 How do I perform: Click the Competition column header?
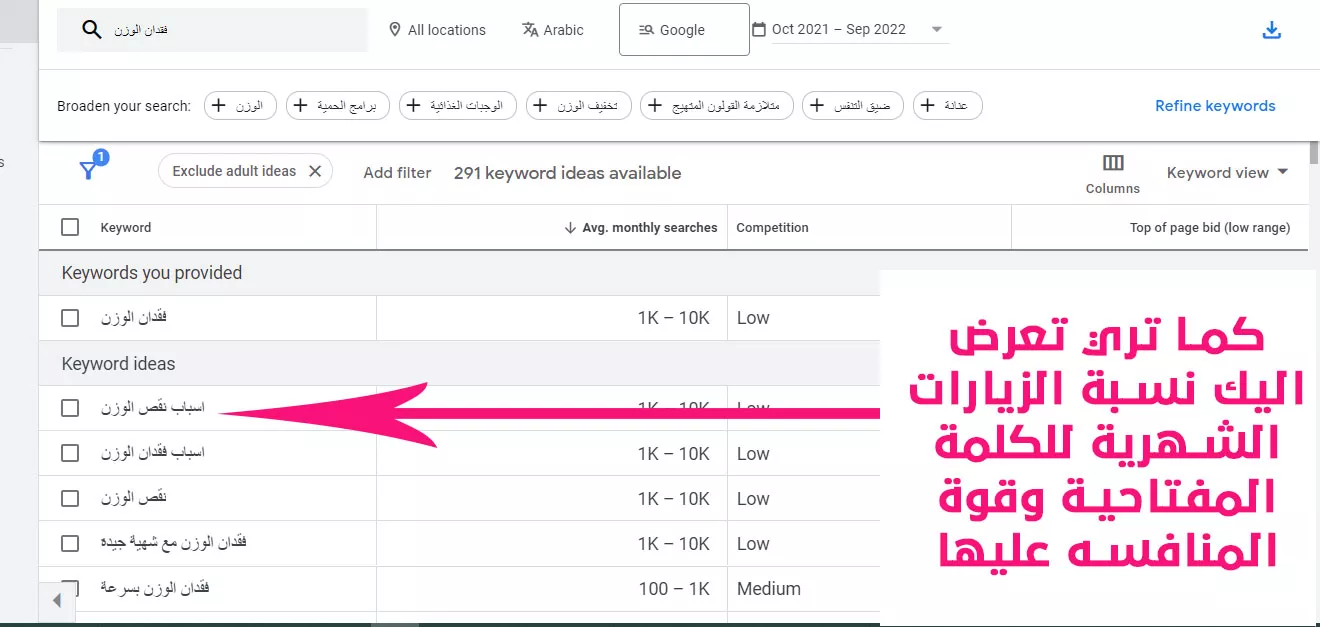coord(772,228)
